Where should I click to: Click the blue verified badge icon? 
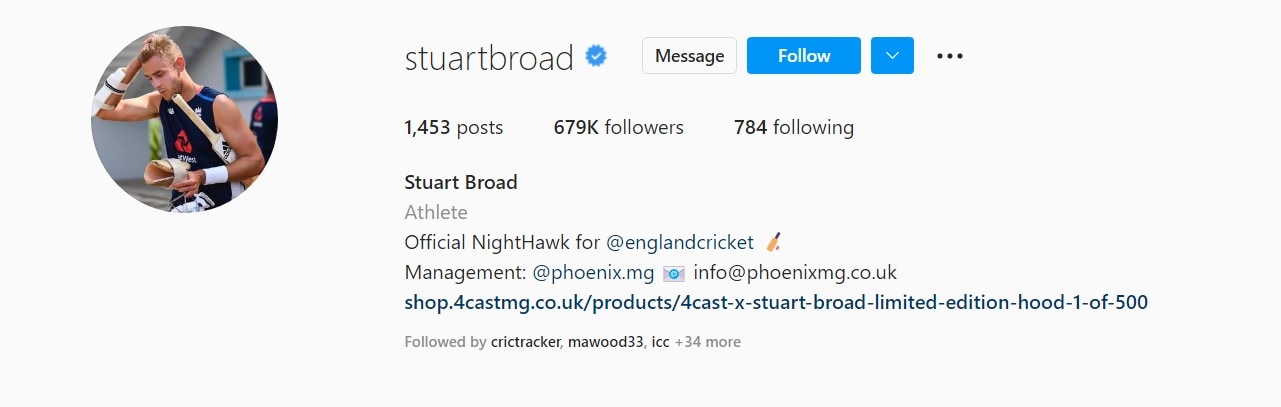(x=596, y=57)
